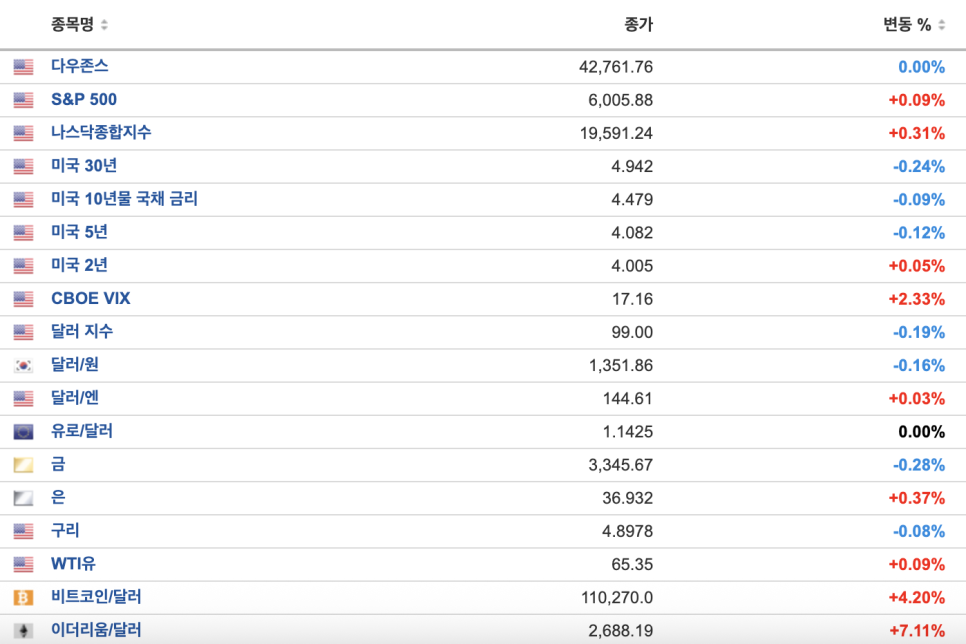The width and height of the screenshot is (966, 644).
Task: Sort by the 변동 % column arrows
Action: click(x=941, y=25)
